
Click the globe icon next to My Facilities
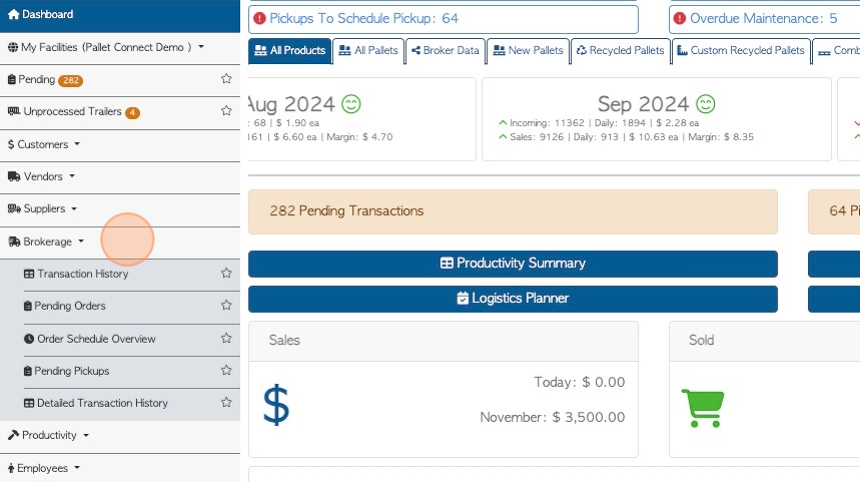[x=13, y=47]
